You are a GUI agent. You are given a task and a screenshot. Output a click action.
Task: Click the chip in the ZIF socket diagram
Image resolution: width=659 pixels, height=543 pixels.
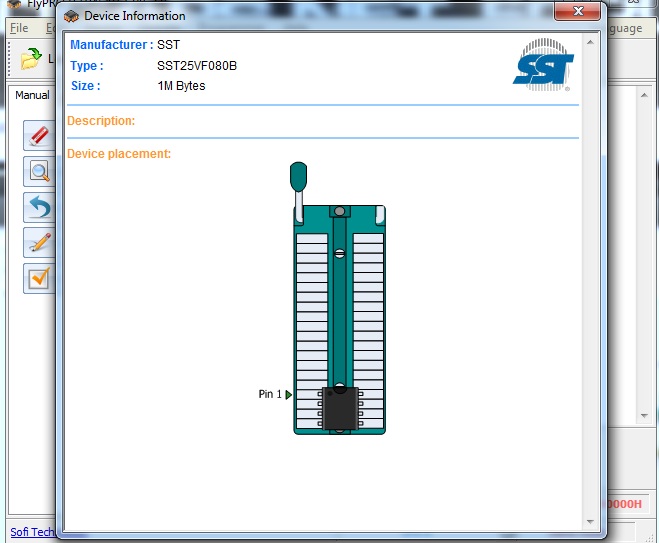[x=340, y=409]
